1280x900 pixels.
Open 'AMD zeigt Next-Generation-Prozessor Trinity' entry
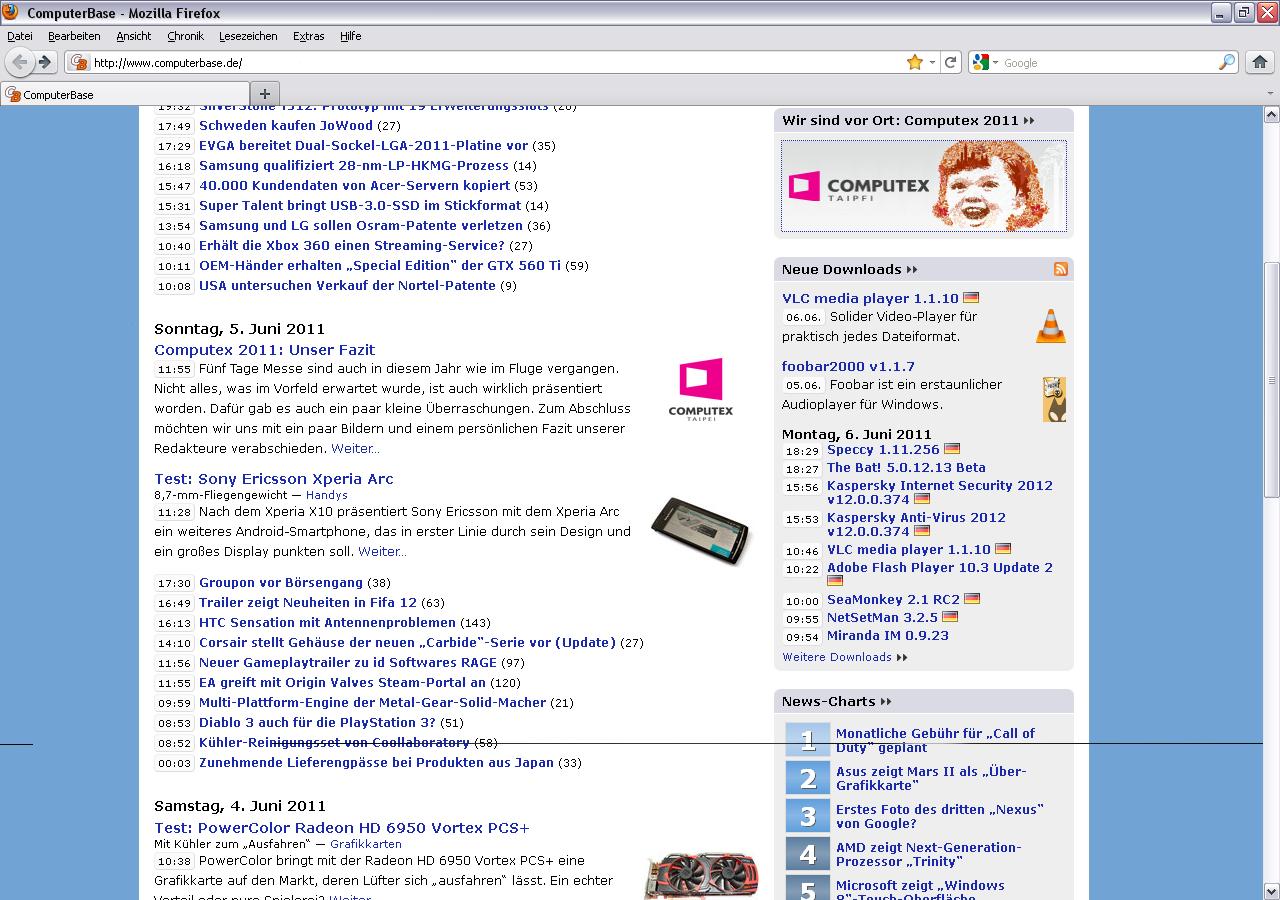coord(929,854)
